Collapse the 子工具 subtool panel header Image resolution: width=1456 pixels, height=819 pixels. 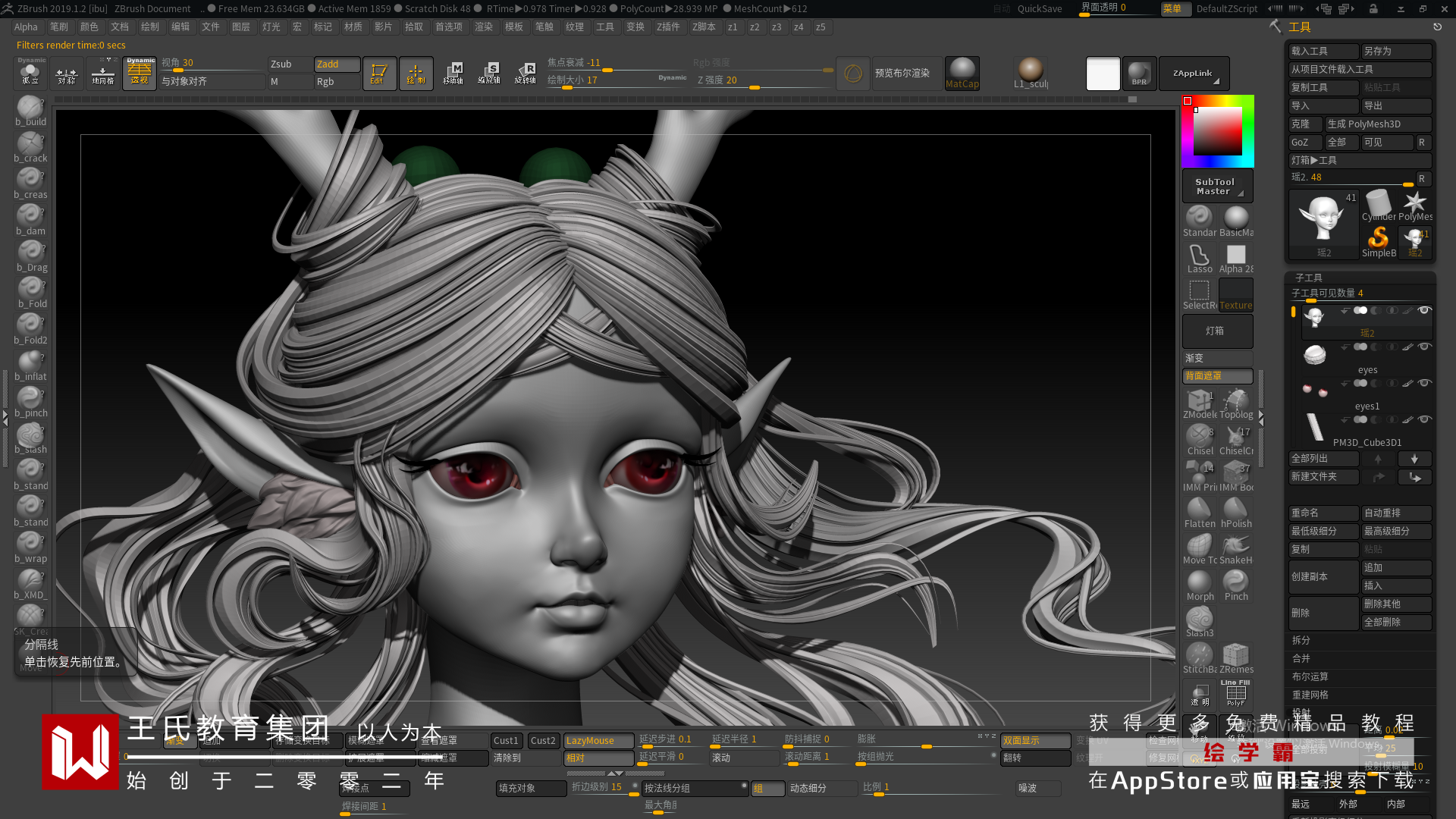1308,278
